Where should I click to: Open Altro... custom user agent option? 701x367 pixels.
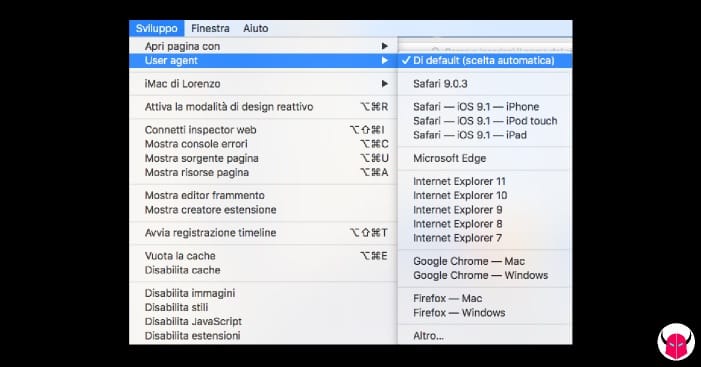pos(485,336)
